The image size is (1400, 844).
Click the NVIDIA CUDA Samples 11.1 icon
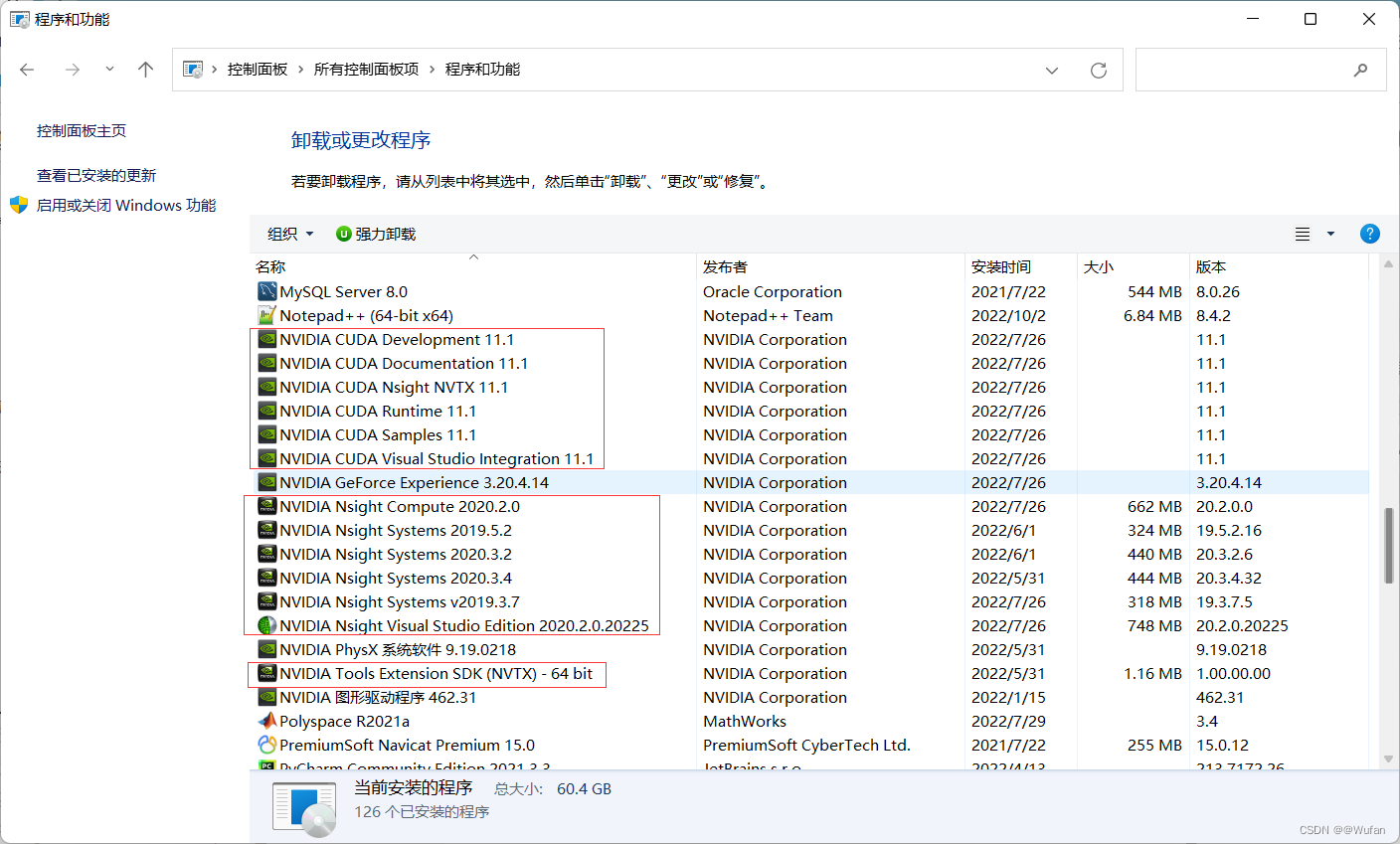pos(266,434)
